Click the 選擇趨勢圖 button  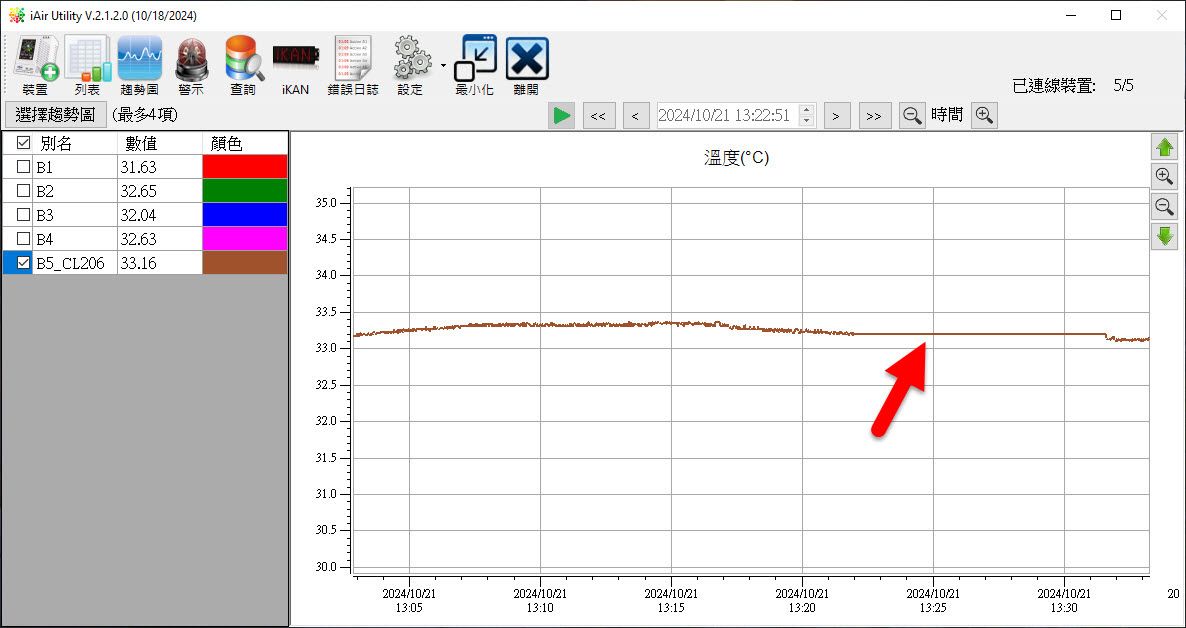pos(55,116)
